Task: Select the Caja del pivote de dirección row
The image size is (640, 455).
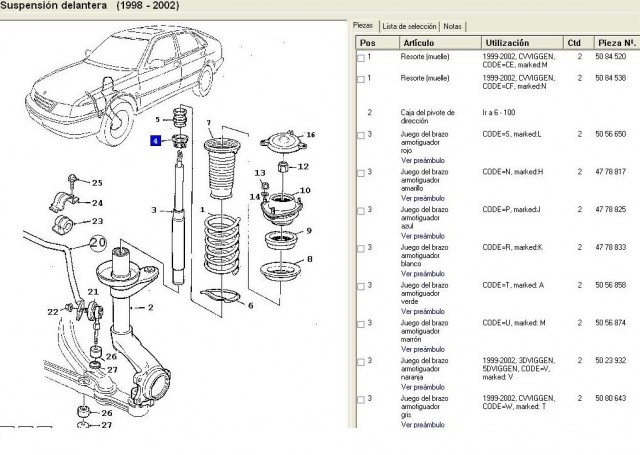Action: pyautogui.click(x=497, y=116)
